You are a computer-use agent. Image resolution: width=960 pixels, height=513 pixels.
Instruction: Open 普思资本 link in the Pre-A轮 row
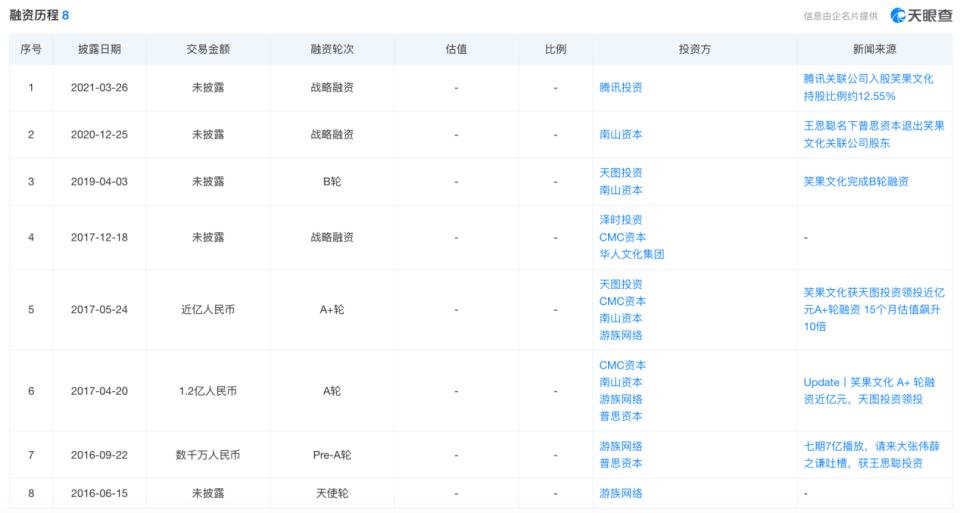620,463
